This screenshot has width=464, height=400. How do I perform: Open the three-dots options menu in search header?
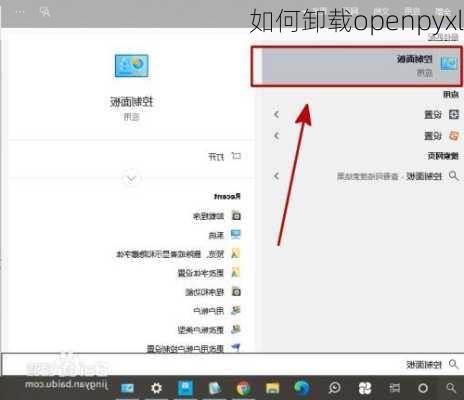[20, 12]
